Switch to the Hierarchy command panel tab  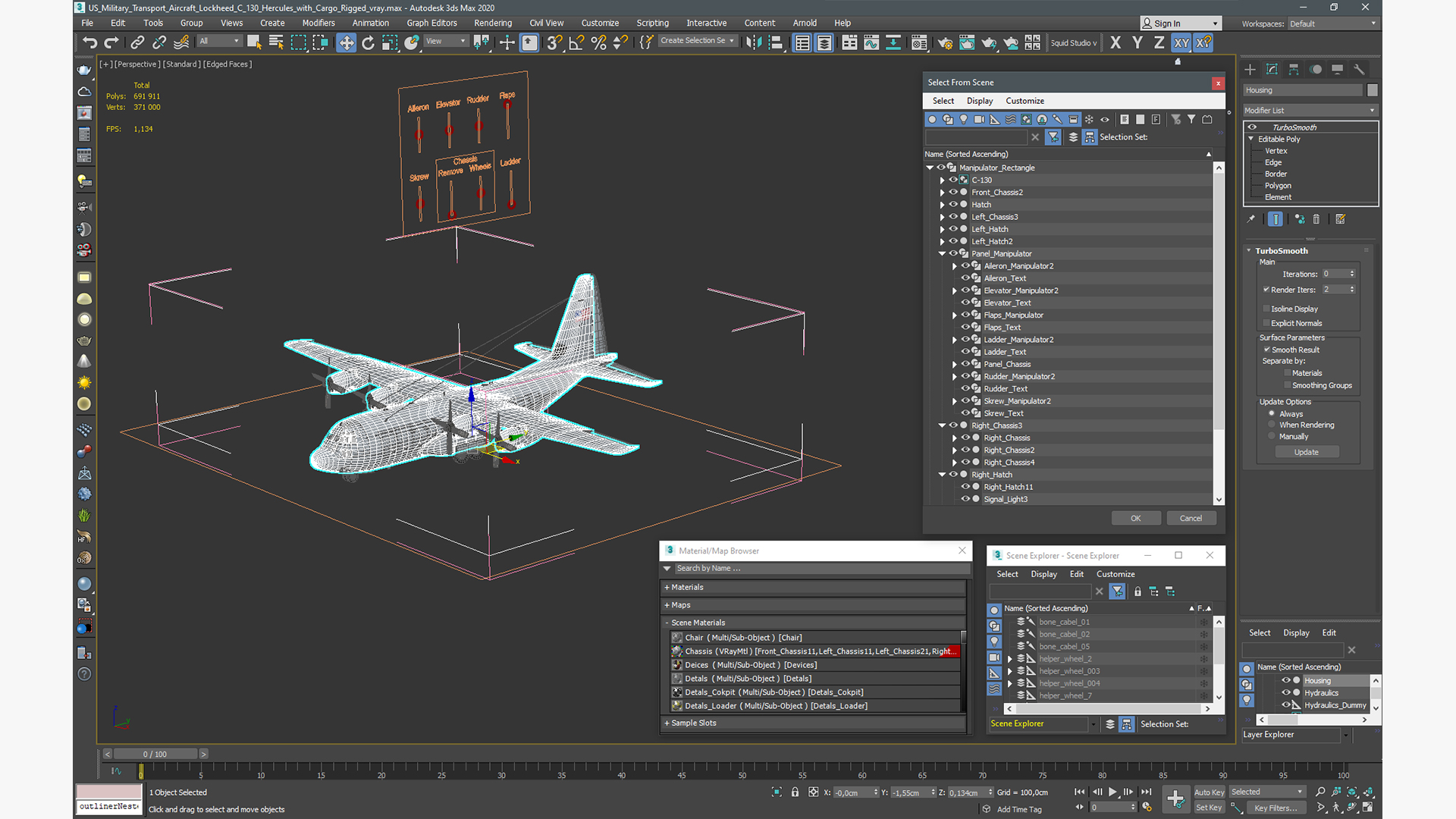[1294, 69]
